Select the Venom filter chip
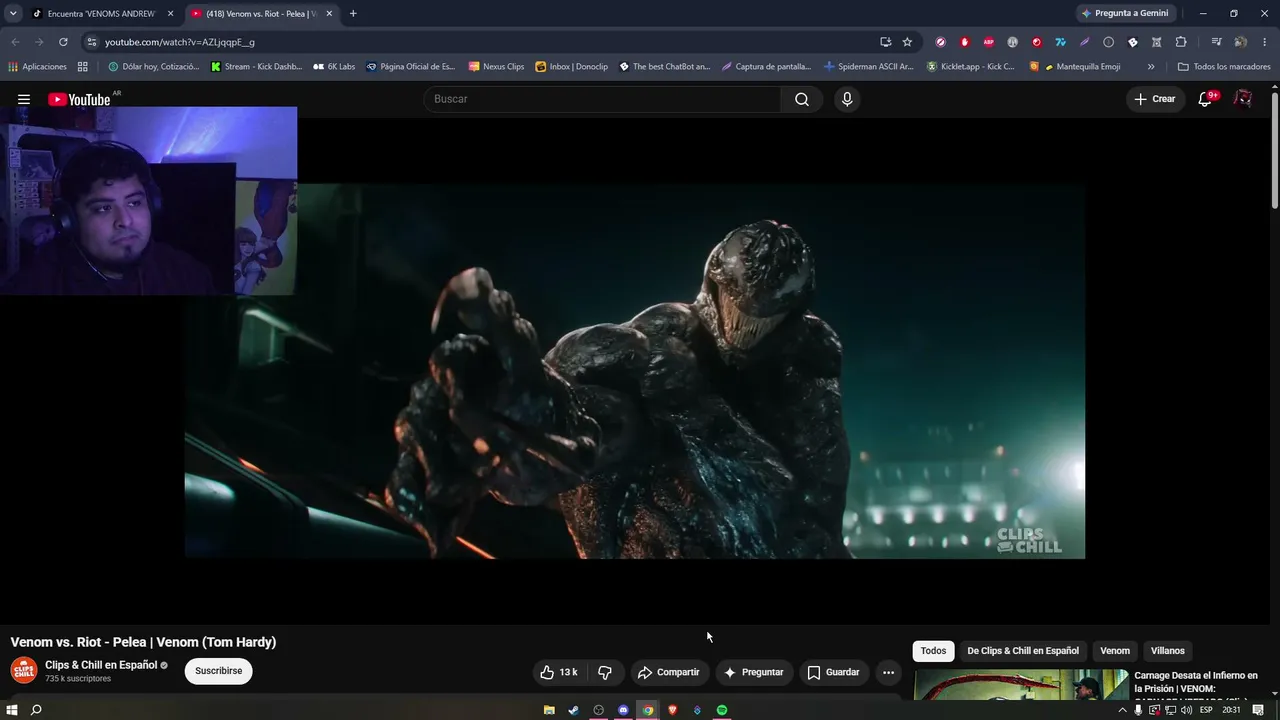This screenshot has height=720, width=1280. coord(1115,651)
